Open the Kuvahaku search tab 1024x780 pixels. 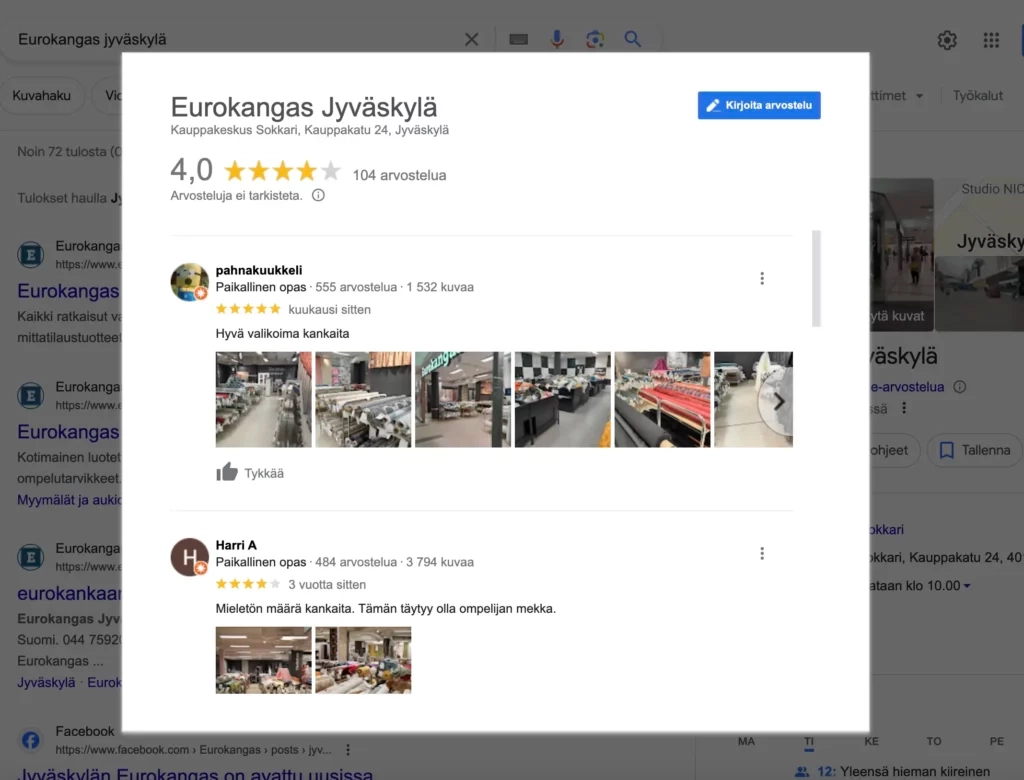click(x=42, y=95)
